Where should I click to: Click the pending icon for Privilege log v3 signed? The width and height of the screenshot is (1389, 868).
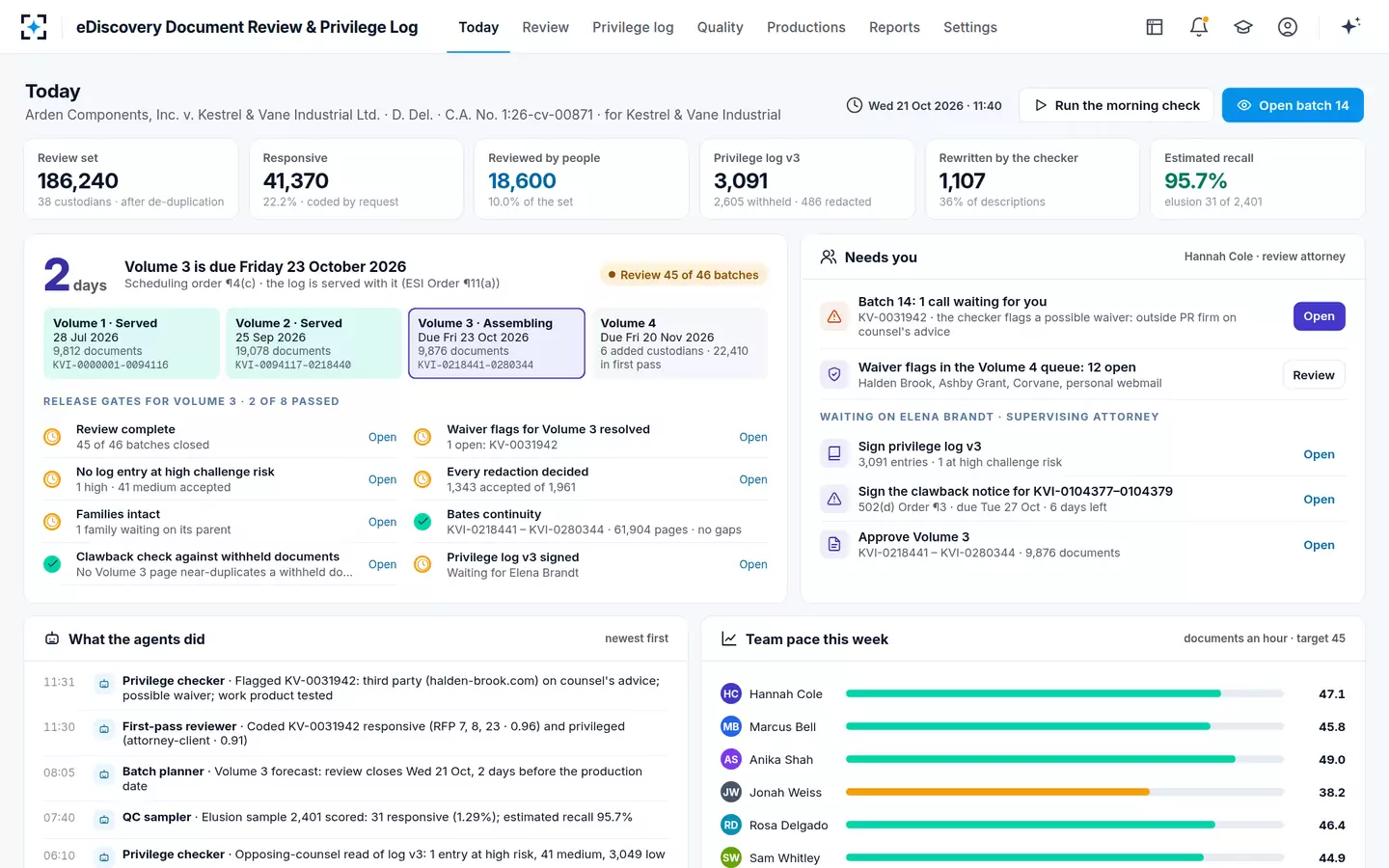tap(422, 564)
